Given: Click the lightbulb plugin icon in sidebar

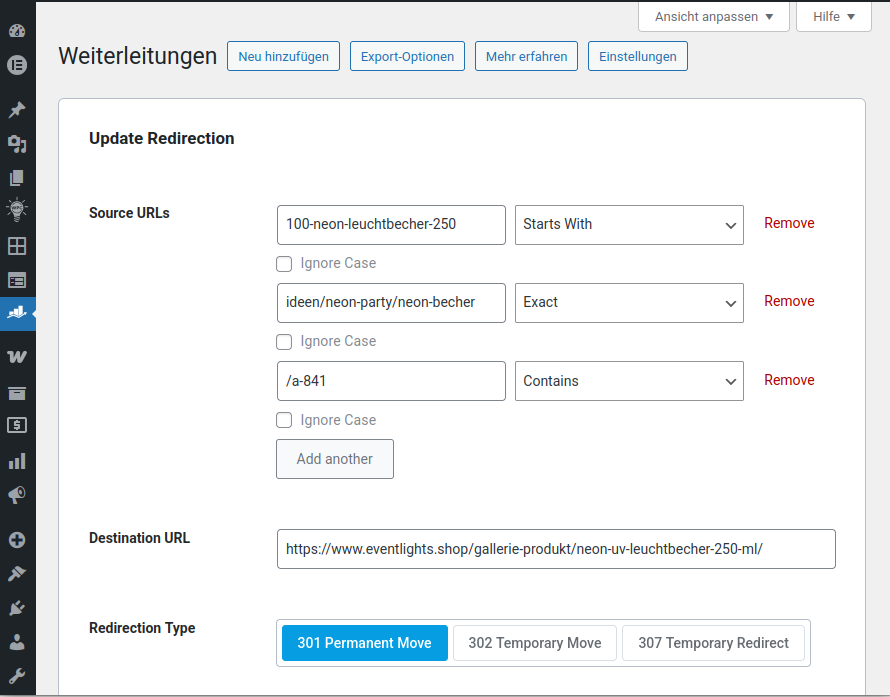Looking at the screenshot, I should pos(17,211).
